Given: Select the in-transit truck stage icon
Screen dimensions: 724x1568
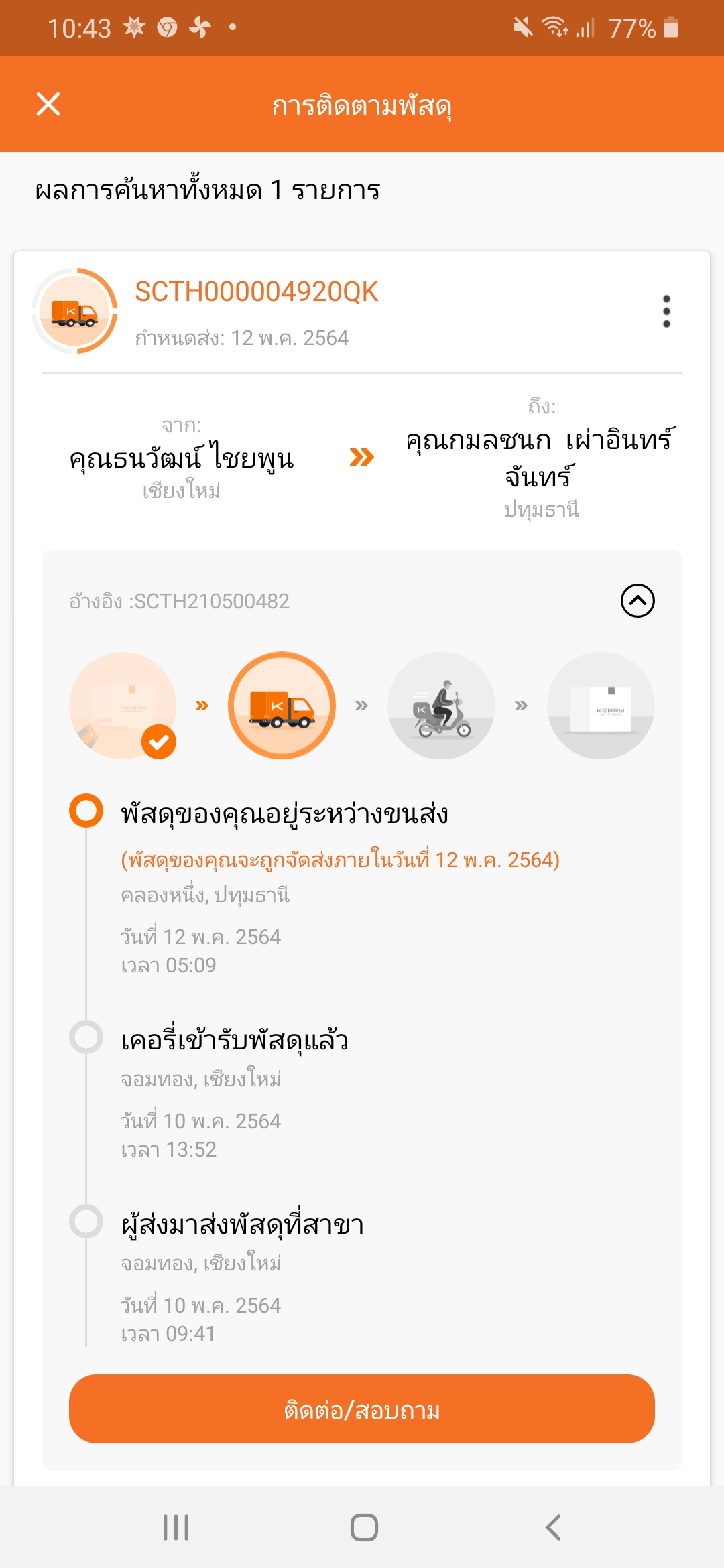Looking at the screenshot, I should (282, 705).
